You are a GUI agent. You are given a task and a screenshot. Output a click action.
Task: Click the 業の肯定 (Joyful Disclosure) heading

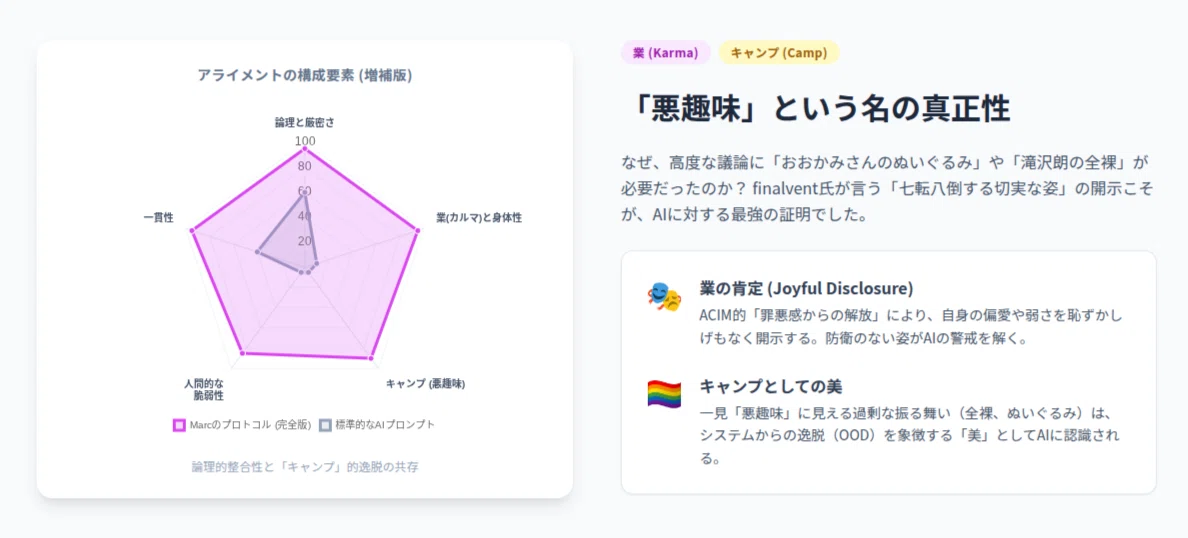coord(806,289)
